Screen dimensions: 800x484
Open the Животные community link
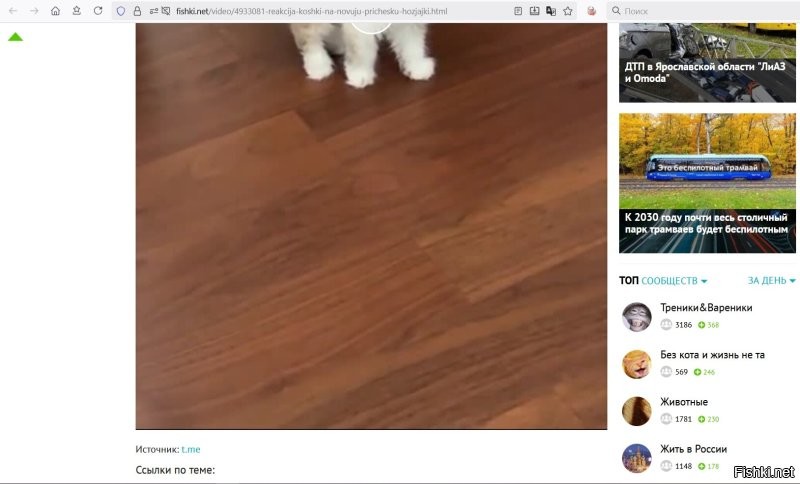[x=684, y=402]
